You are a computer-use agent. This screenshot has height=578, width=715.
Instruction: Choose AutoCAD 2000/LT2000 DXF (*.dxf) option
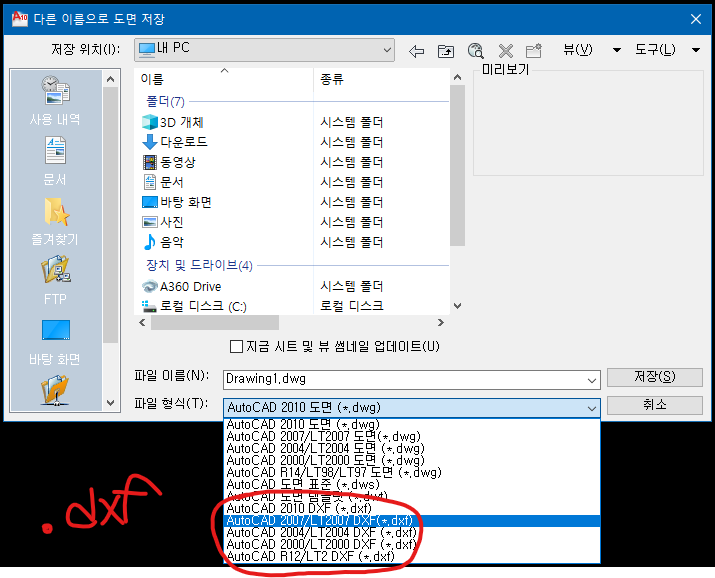pos(412,544)
